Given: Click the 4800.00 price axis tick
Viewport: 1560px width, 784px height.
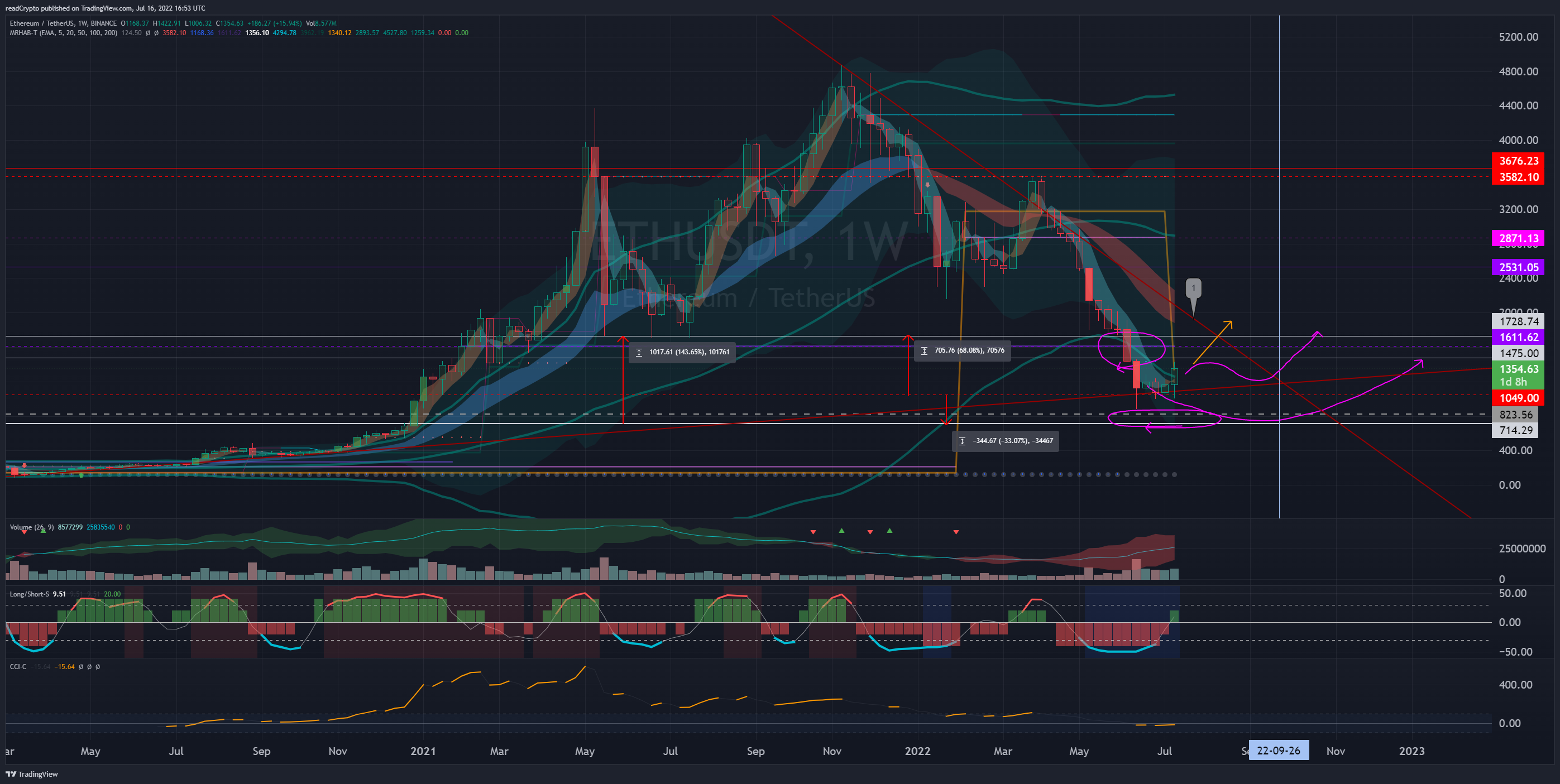Looking at the screenshot, I should (x=1518, y=71).
